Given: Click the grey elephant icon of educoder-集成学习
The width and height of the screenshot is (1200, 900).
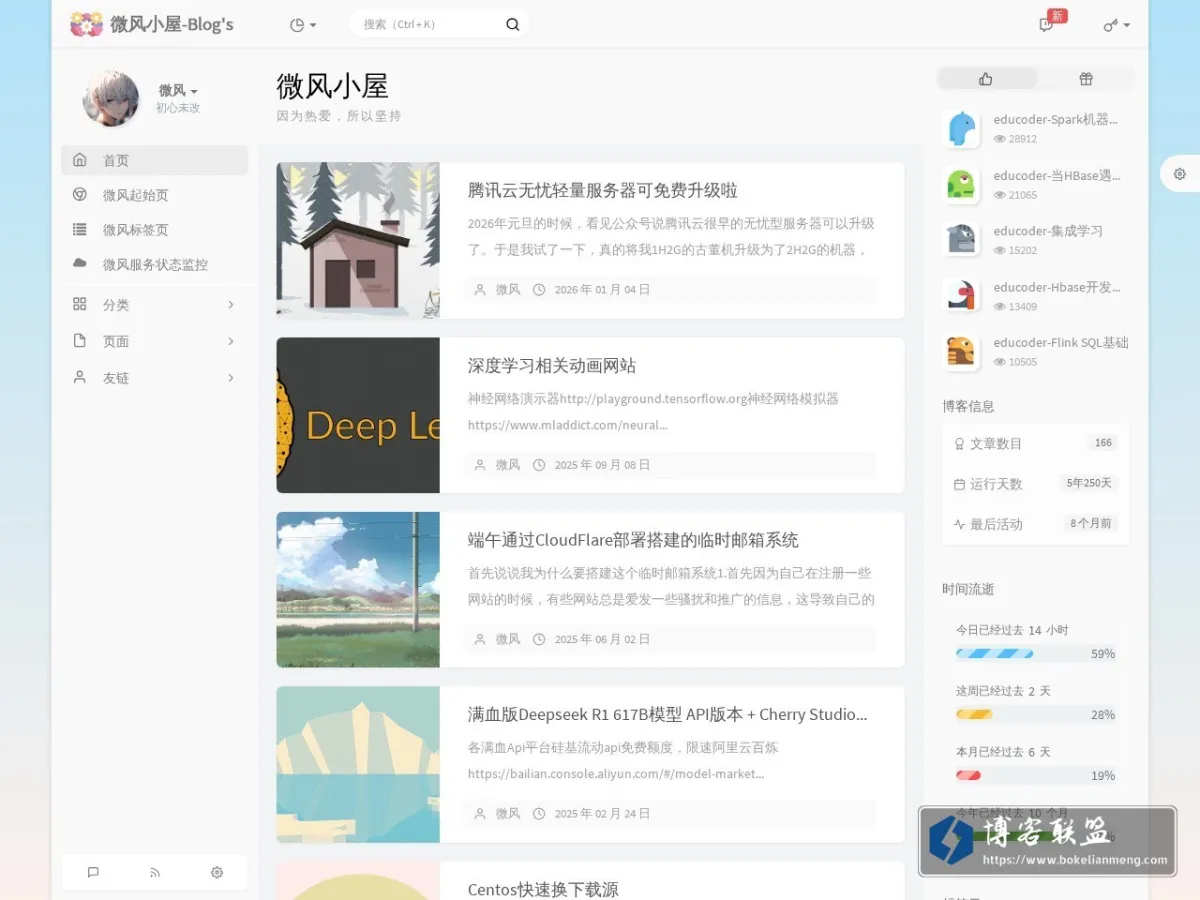Looking at the screenshot, I should pos(961,239).
